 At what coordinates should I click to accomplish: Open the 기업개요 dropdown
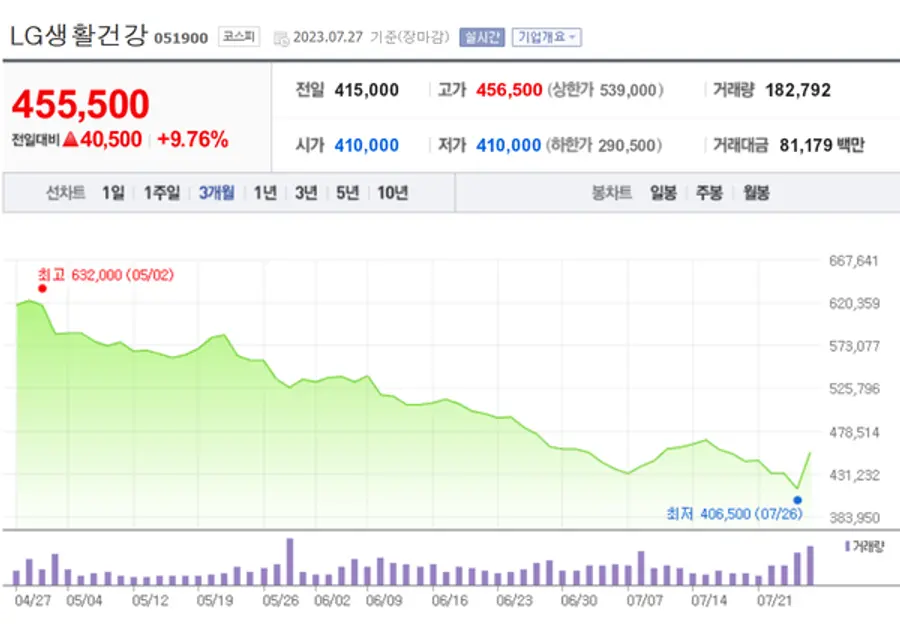(546, 37)
